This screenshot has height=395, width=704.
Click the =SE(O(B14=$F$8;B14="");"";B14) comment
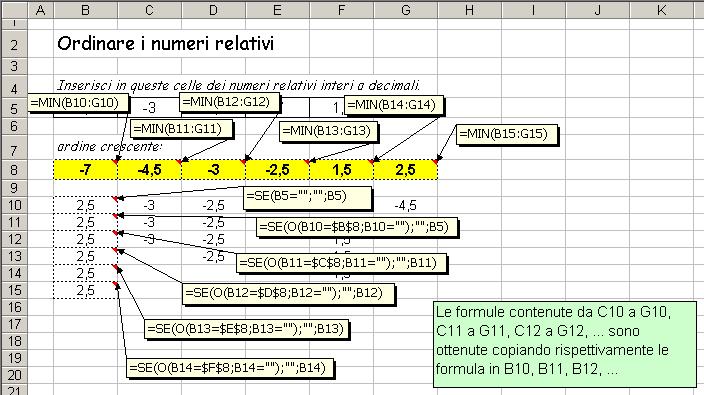click(230, 368)
